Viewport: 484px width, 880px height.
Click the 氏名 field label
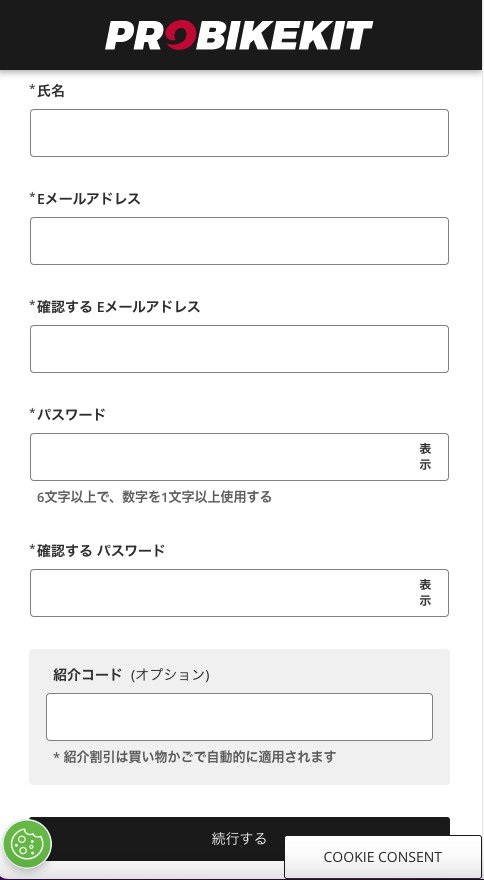[x=47, y=90]
